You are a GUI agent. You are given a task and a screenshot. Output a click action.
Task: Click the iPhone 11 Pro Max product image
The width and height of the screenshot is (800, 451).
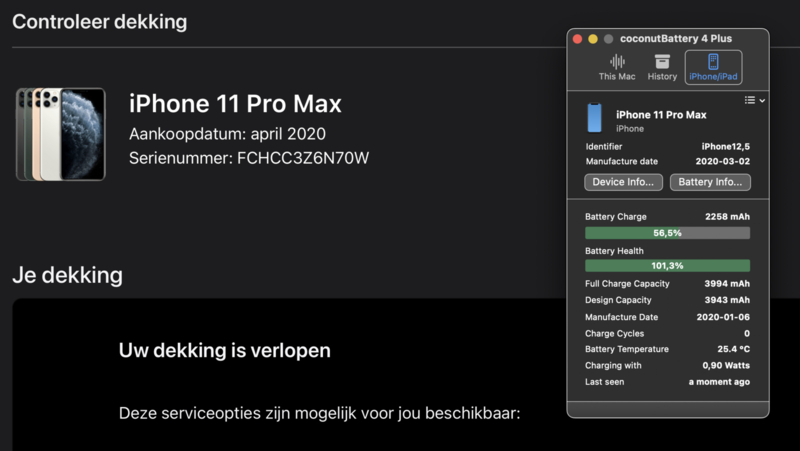click(61, 134)
